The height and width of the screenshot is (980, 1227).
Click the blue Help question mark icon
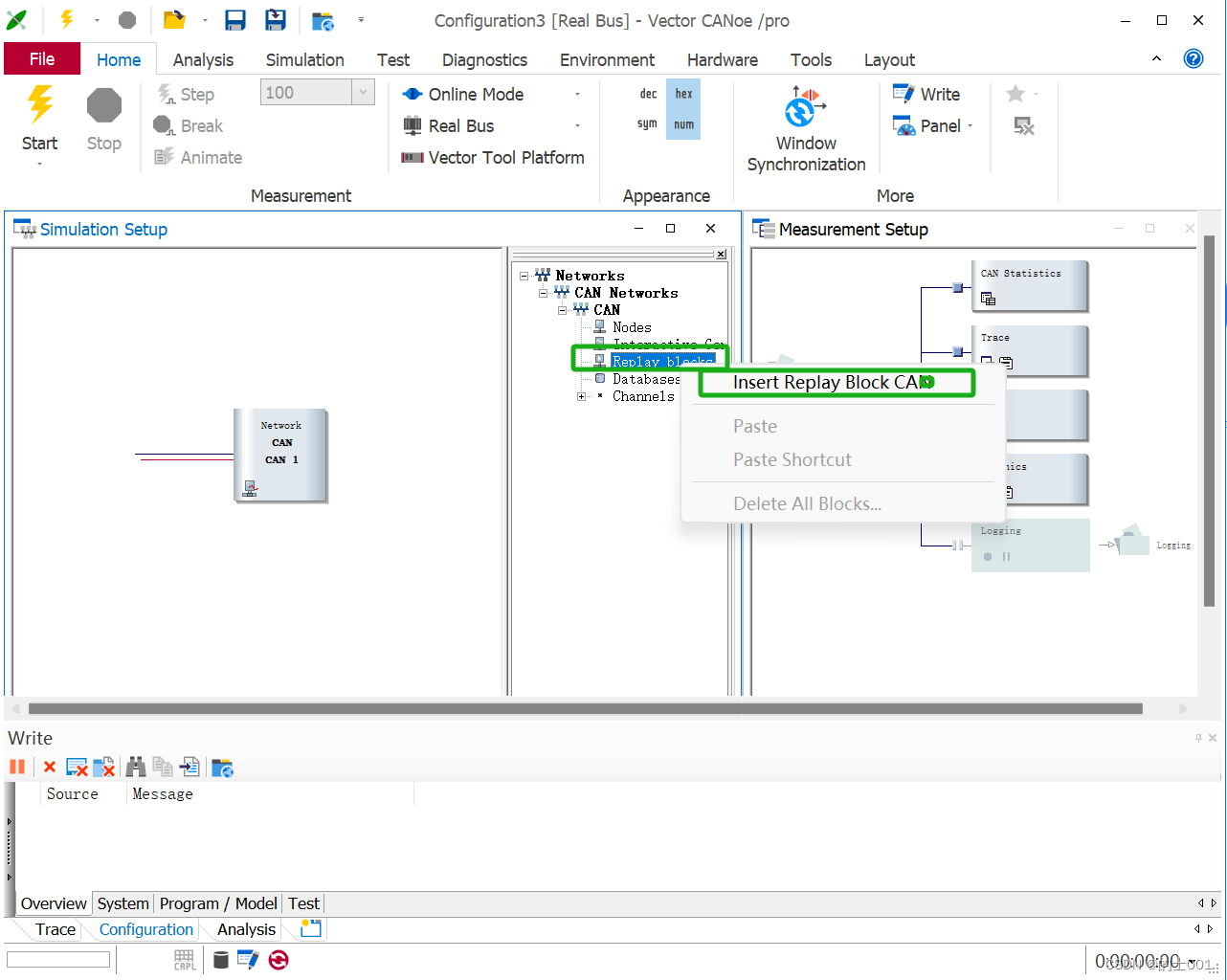click(x=1194, y=58)
